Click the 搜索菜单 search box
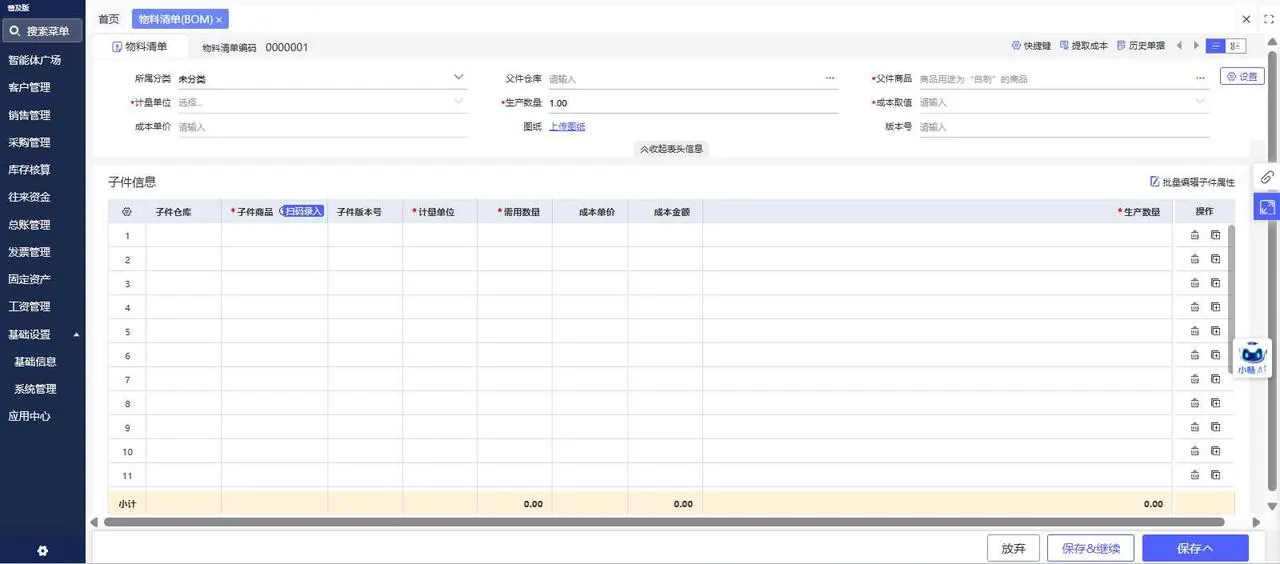1280x564 pixels. [x=42, y=31]
